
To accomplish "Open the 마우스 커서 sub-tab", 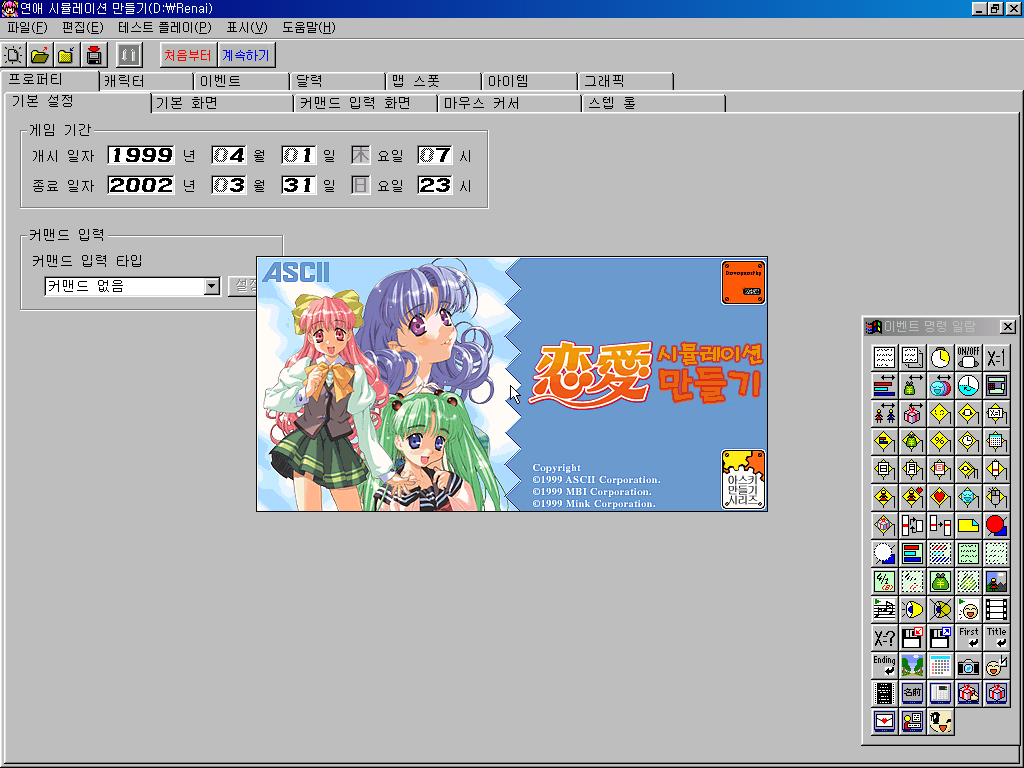I will (x=510, y=103).
